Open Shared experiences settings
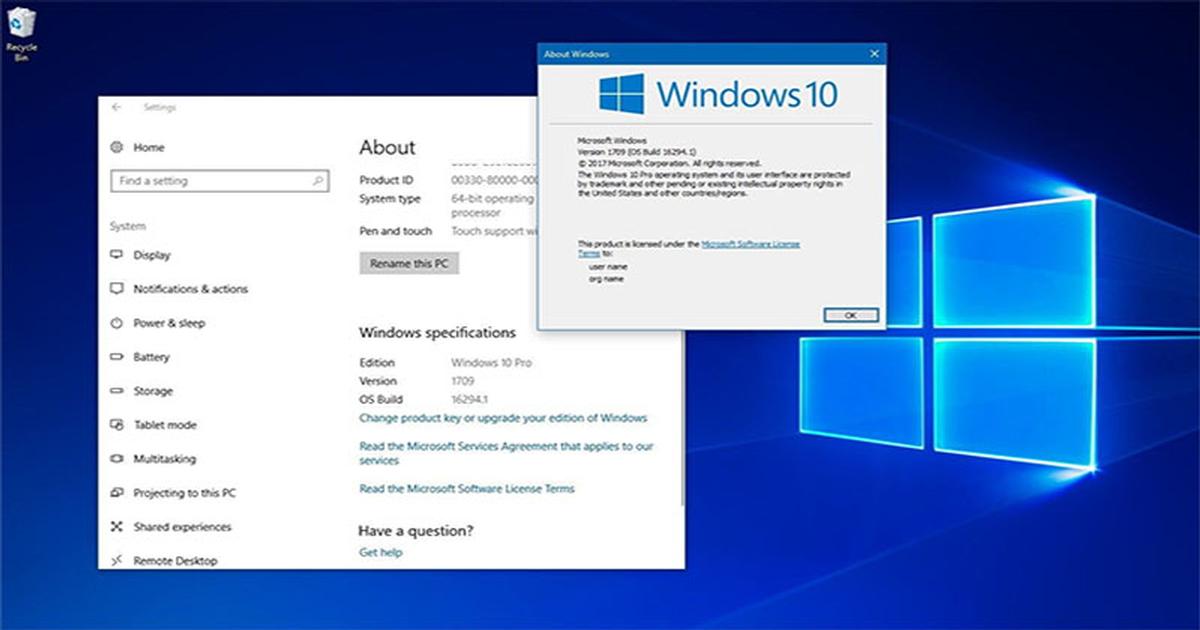The image size is (1200, 630). pos(182,527)
